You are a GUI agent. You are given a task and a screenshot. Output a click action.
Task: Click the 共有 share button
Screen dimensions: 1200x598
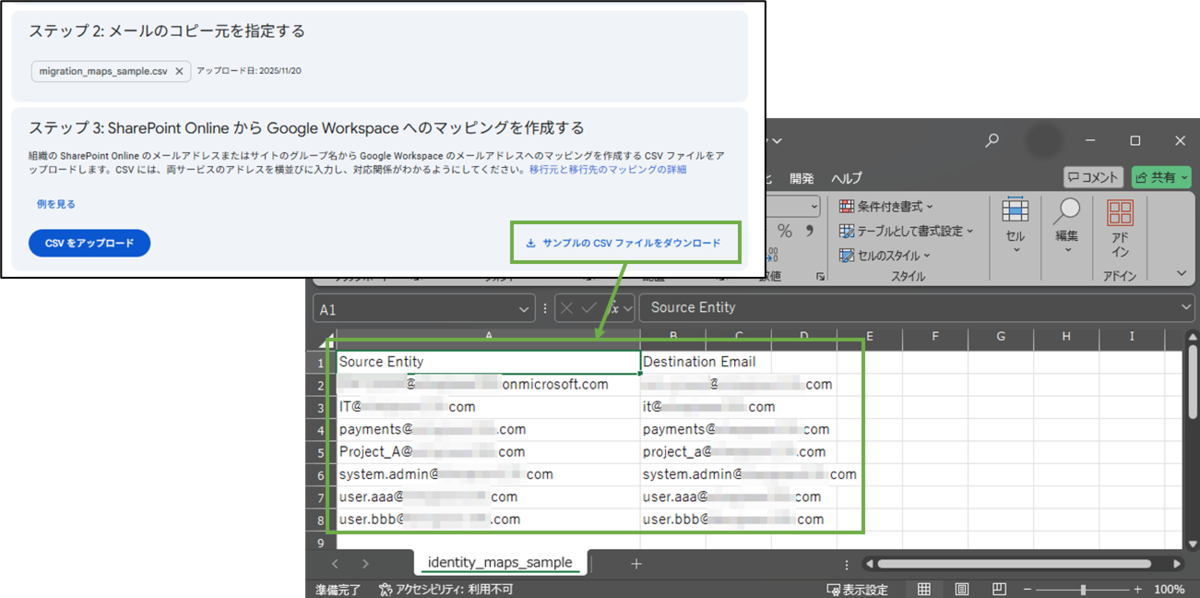[1162, 177]
